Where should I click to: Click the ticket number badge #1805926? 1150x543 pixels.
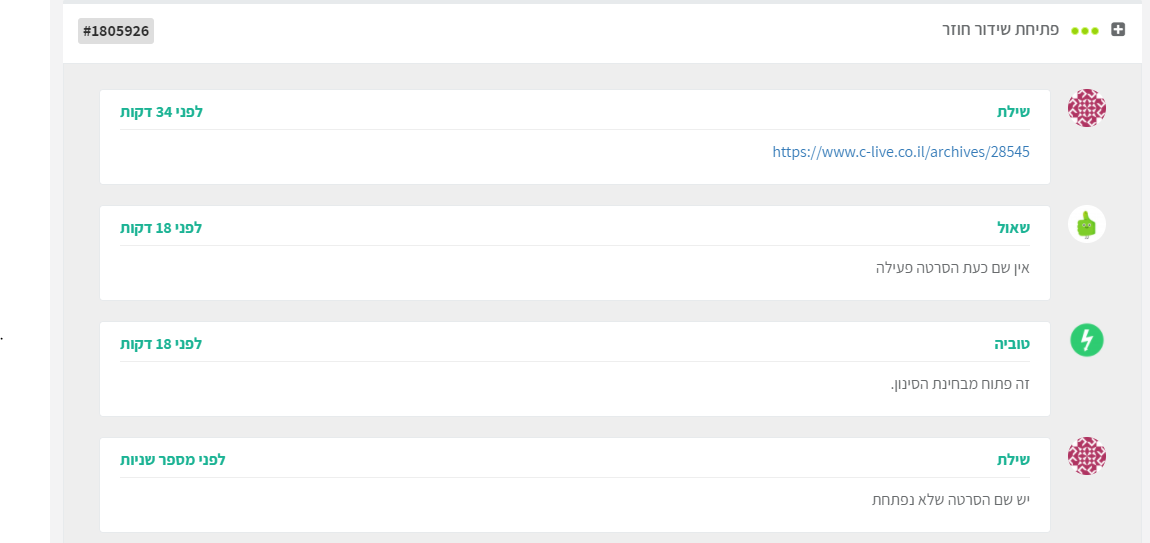coord(116,31)
